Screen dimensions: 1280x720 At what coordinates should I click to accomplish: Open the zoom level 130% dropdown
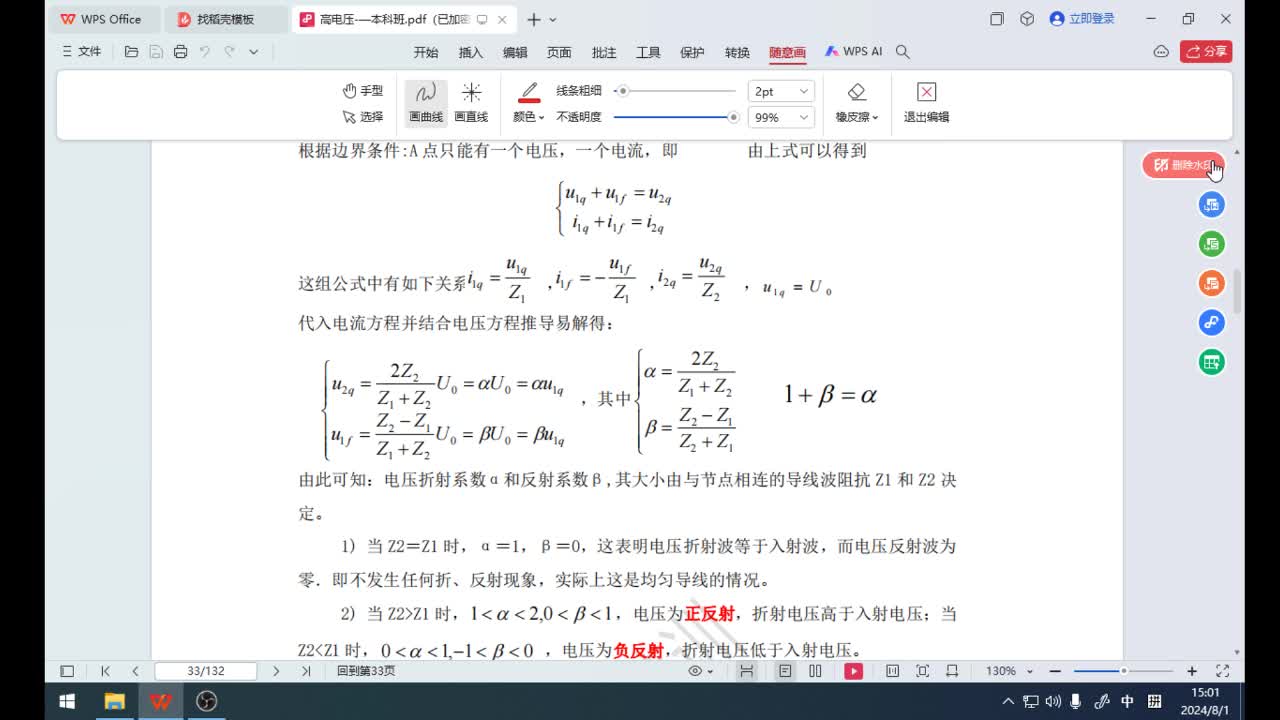pyautogui.click(x=1008, y=671)
